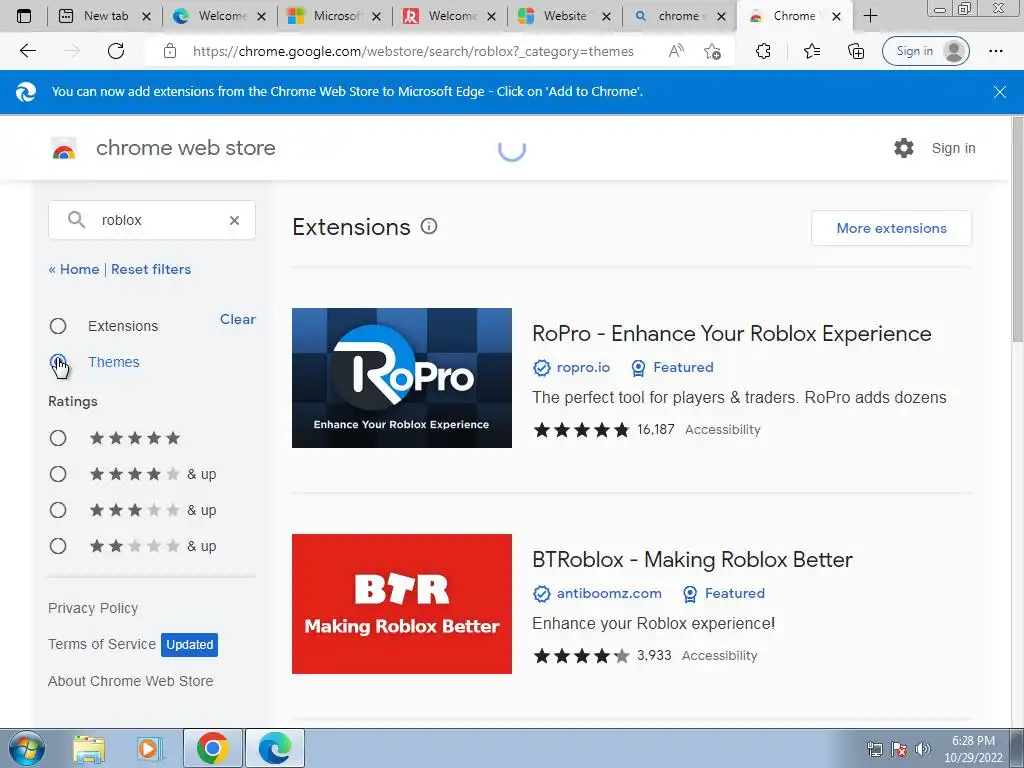This screenshot has height=768, width=1024.
Task: Add this page to favorites star
Action: click(712, 51)
